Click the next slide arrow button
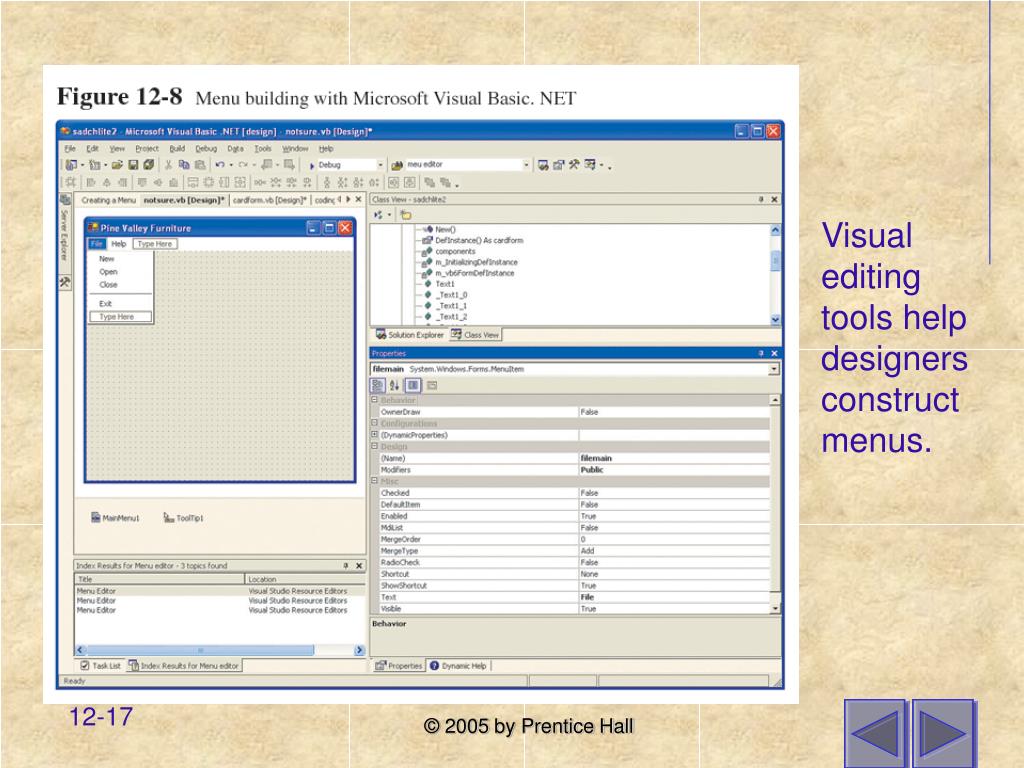The width and height of the screenshot is (1024, 768). pyautogui.click(x=943, y=733)
